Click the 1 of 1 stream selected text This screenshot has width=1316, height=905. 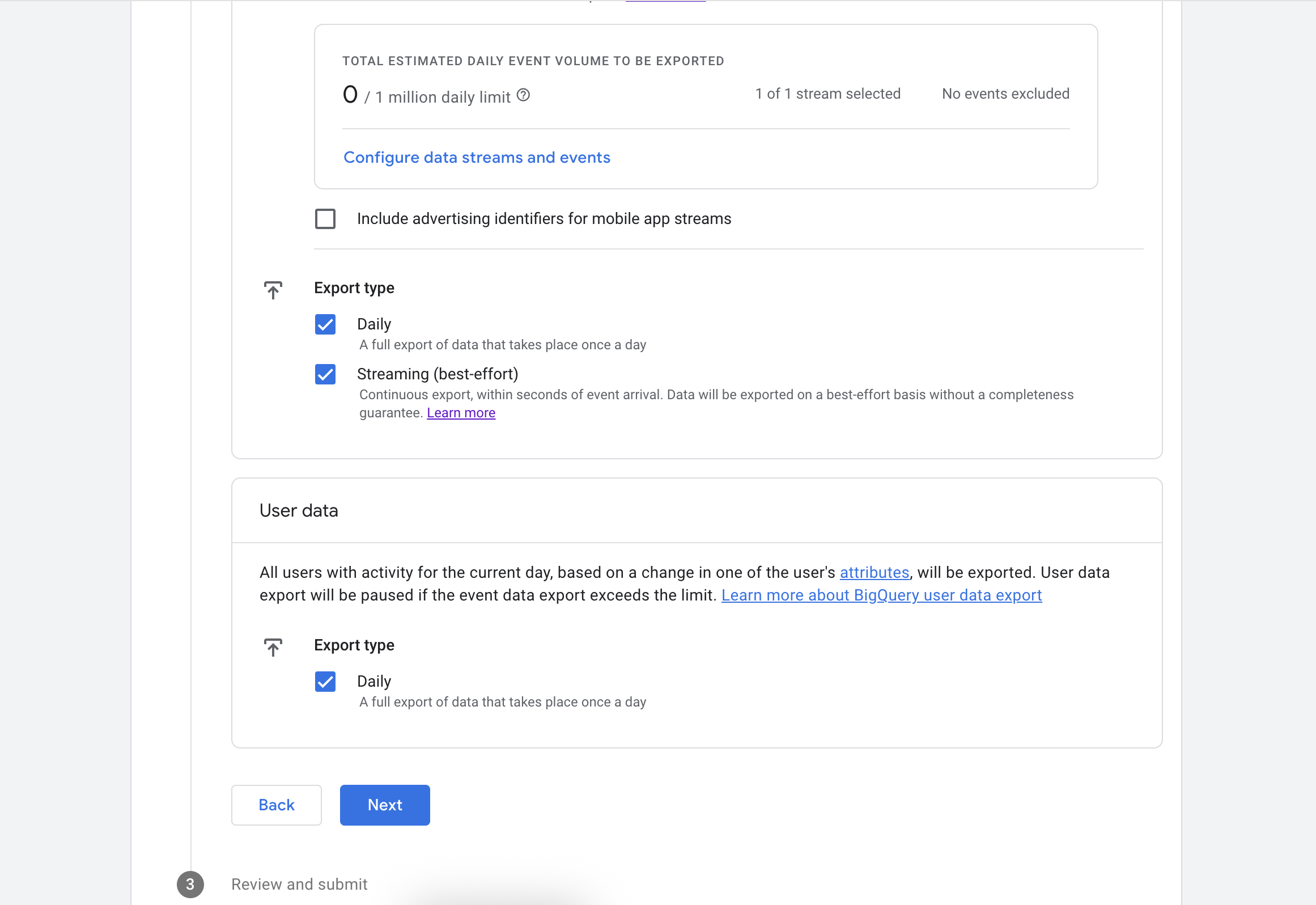(827, 94)
